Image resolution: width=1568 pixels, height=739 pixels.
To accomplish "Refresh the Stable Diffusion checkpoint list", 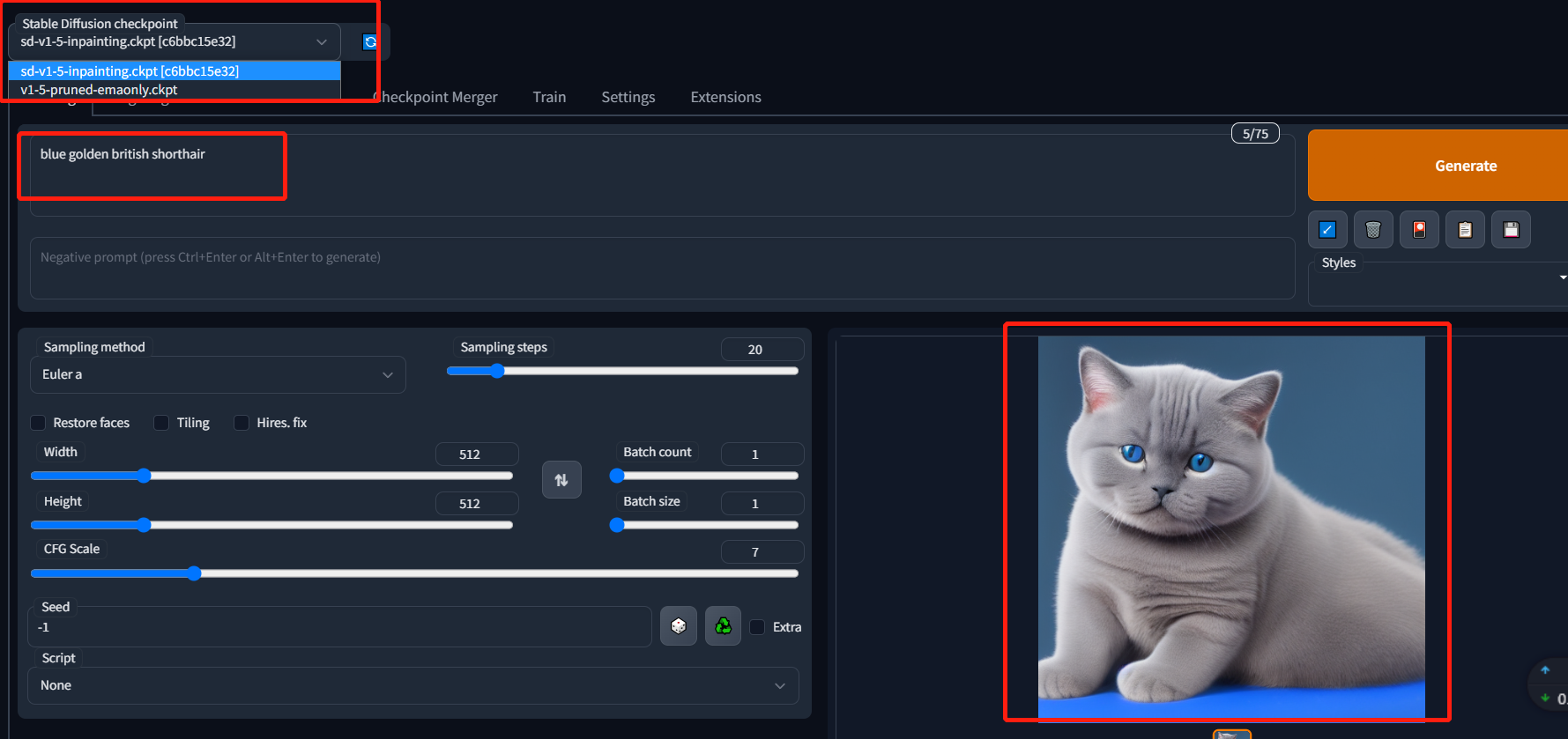I will 370,41.
